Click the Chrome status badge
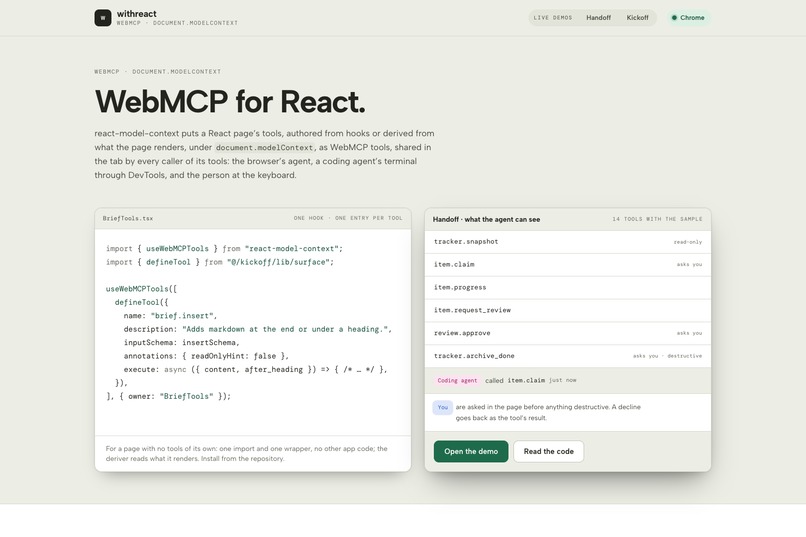The height and width of the screenshot is (537, 806). tap(688, 17)
